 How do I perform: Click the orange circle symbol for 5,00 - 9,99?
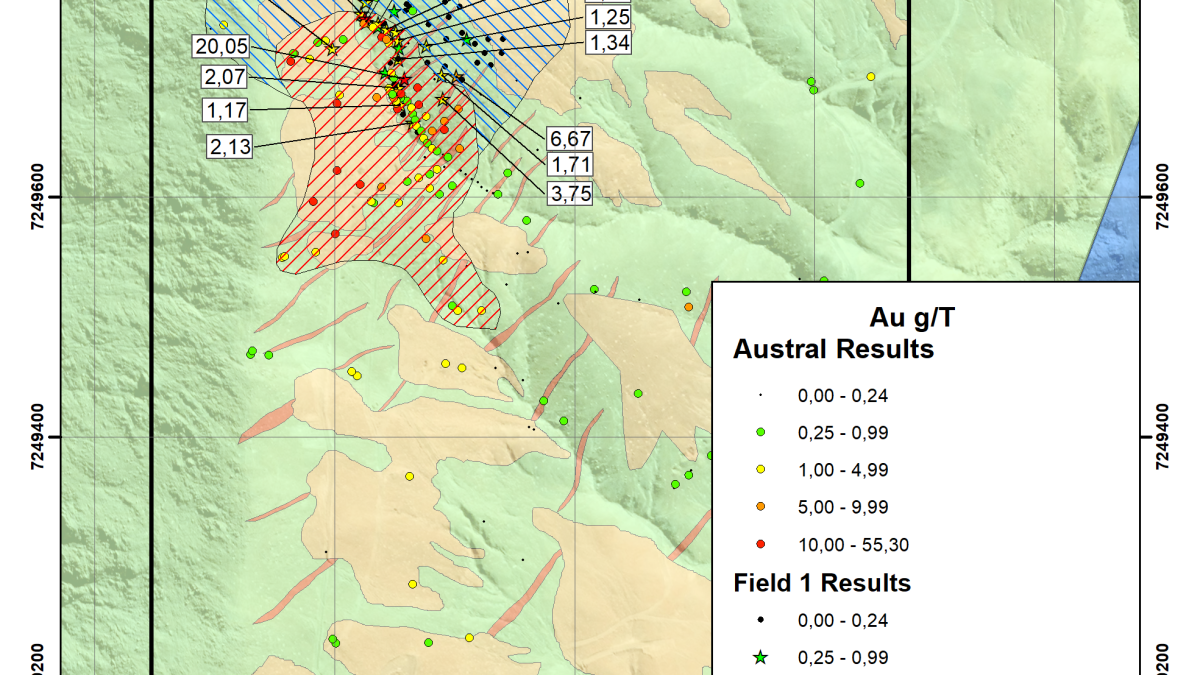point(761,507)
